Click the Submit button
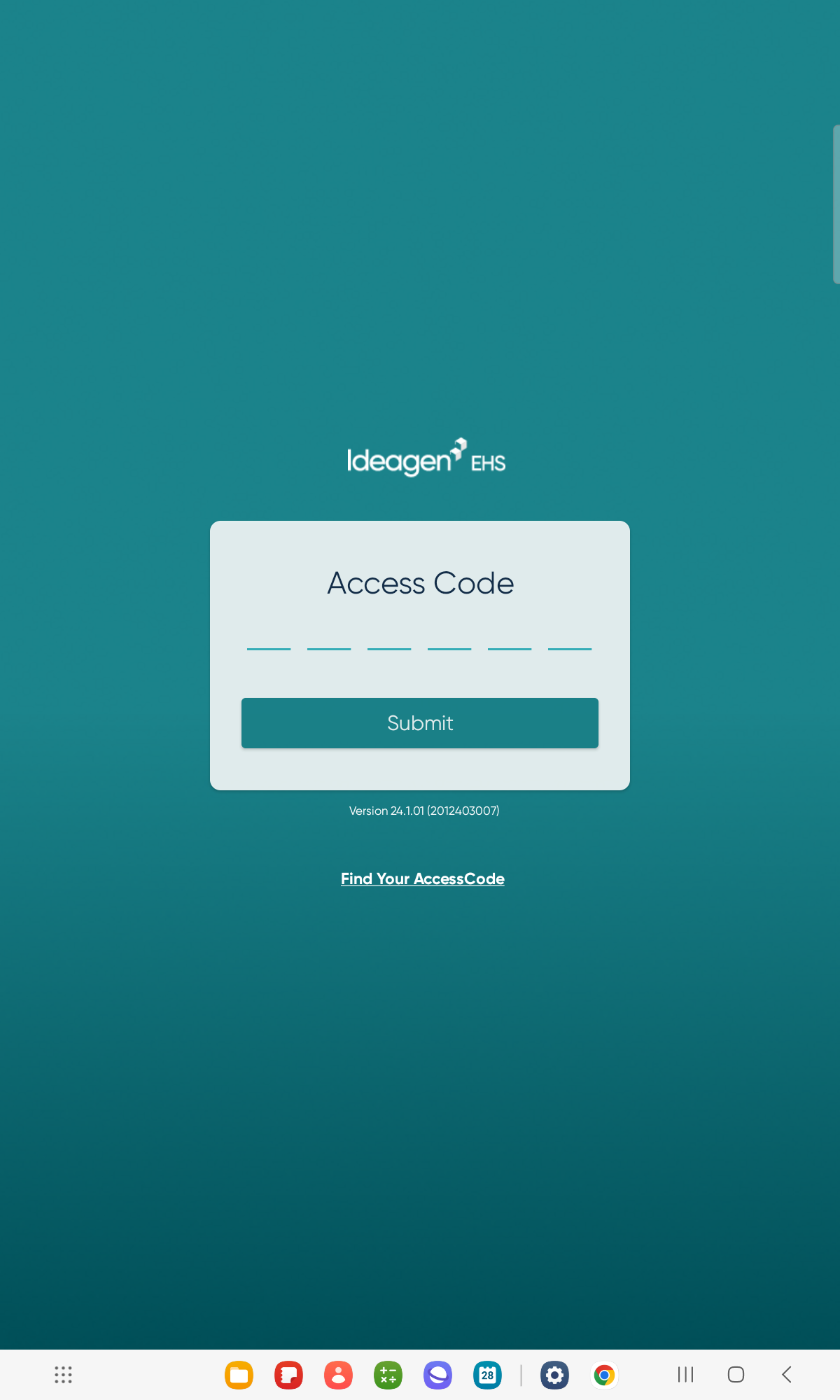Image resolution: width=840 pixels, height=1400 pixels. (x=420, y=723)
